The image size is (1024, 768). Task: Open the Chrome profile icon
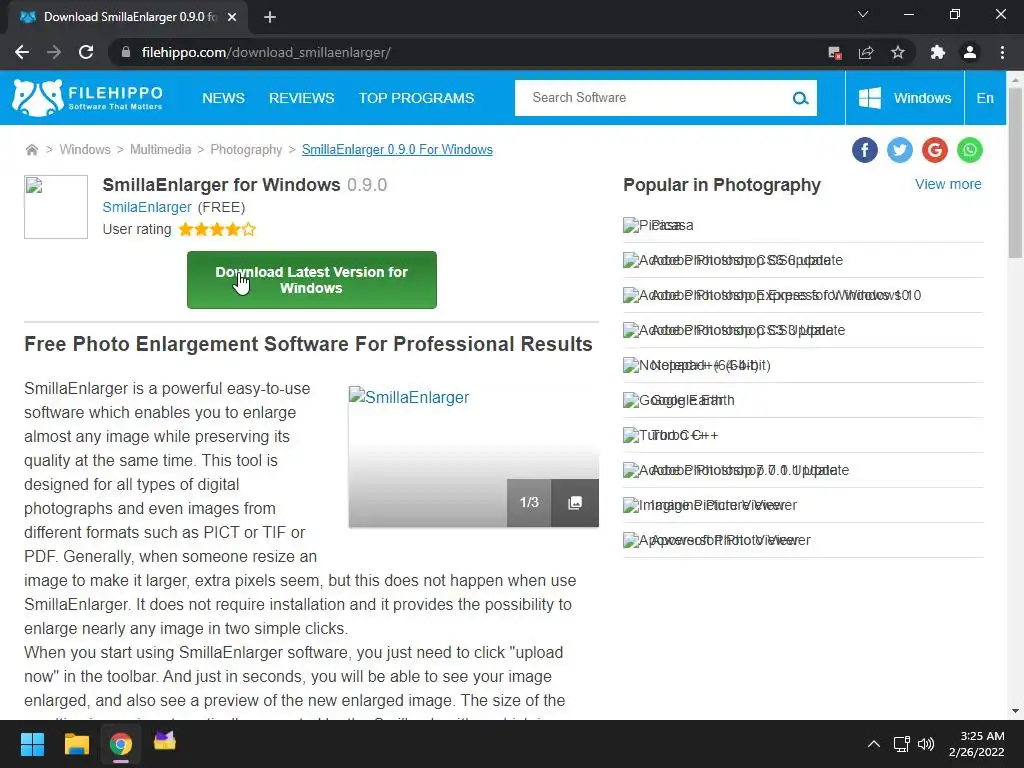coord(970,52)
